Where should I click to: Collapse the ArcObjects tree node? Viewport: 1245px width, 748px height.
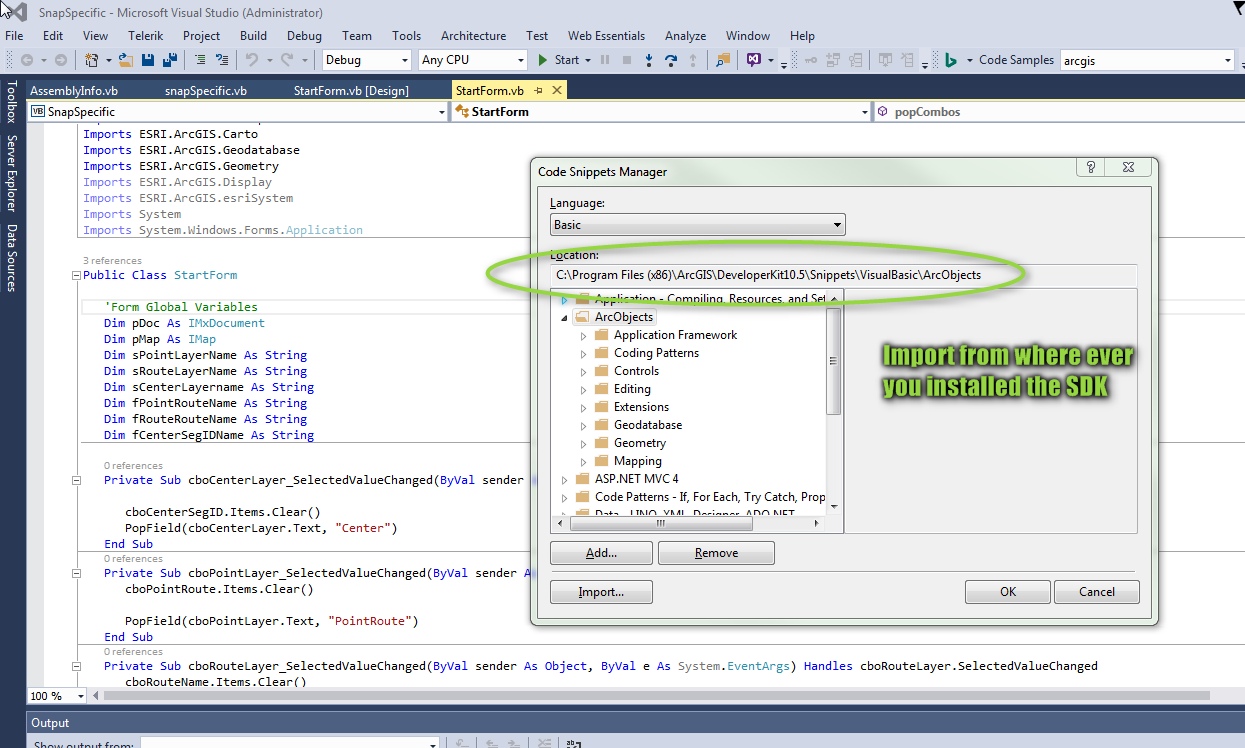[564, 317]
